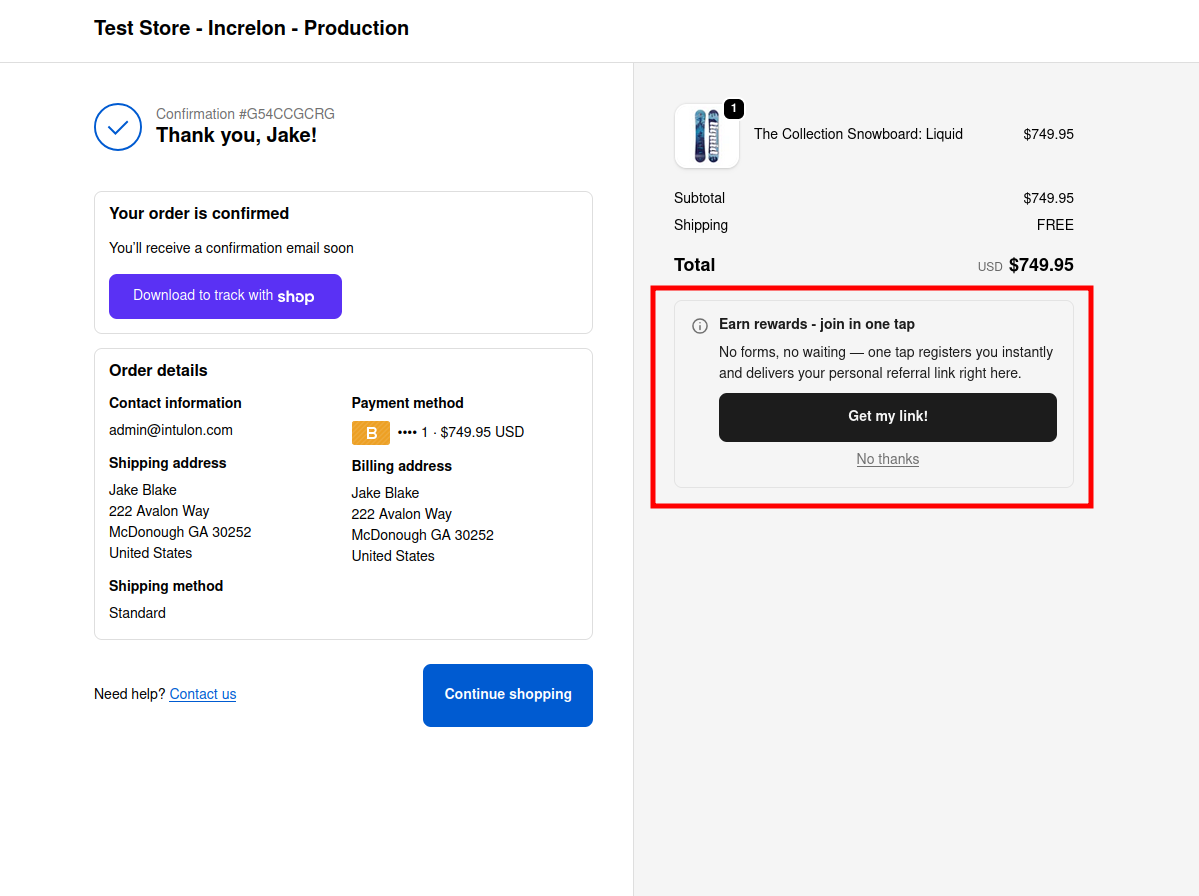Click the confirmation email soon message
This screenshot has width=1199, height=896.
pyautogui.click(x=231, y=248)
